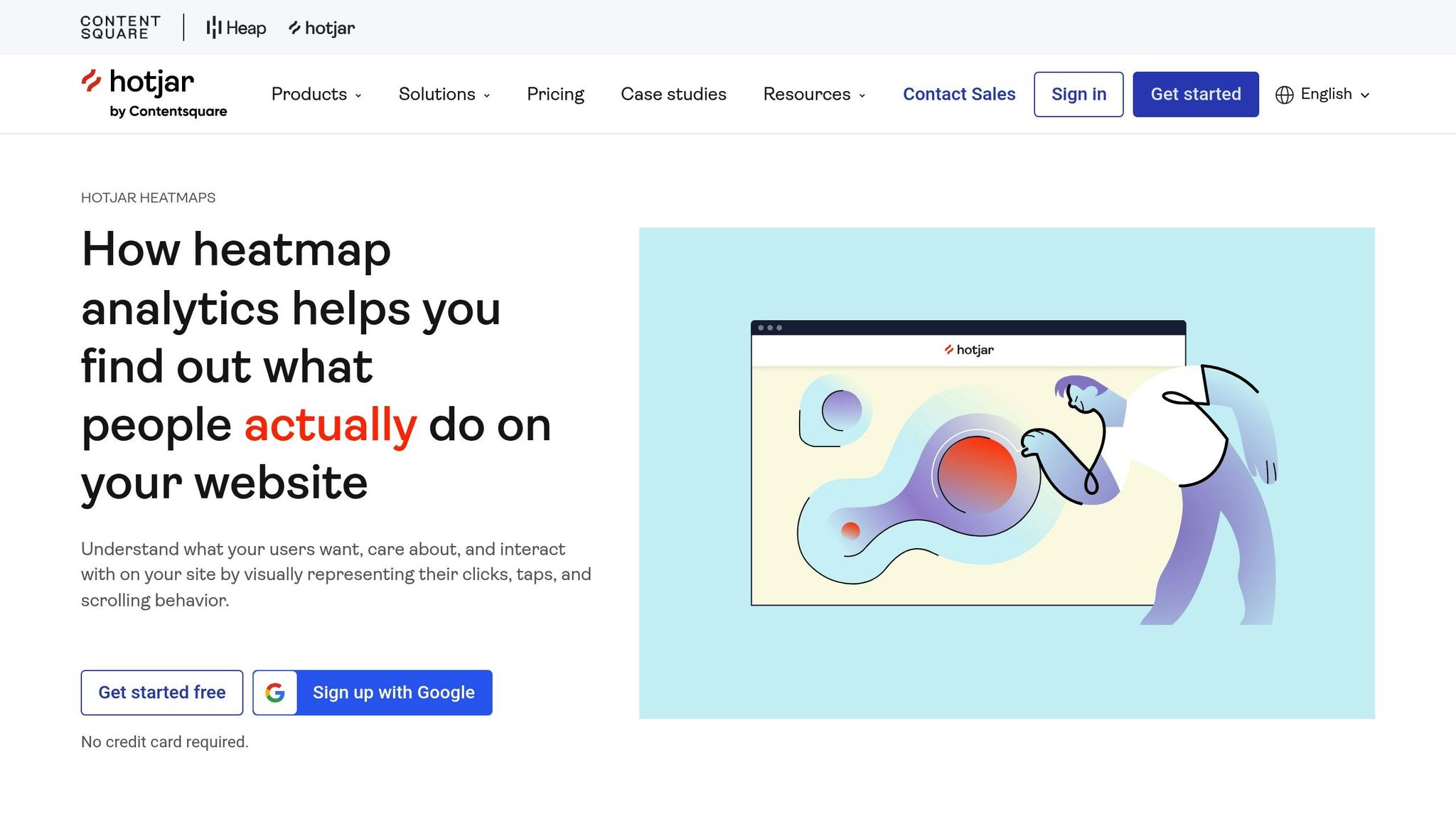
Task: Click Get started free button
Action: (x=162, y=692)
